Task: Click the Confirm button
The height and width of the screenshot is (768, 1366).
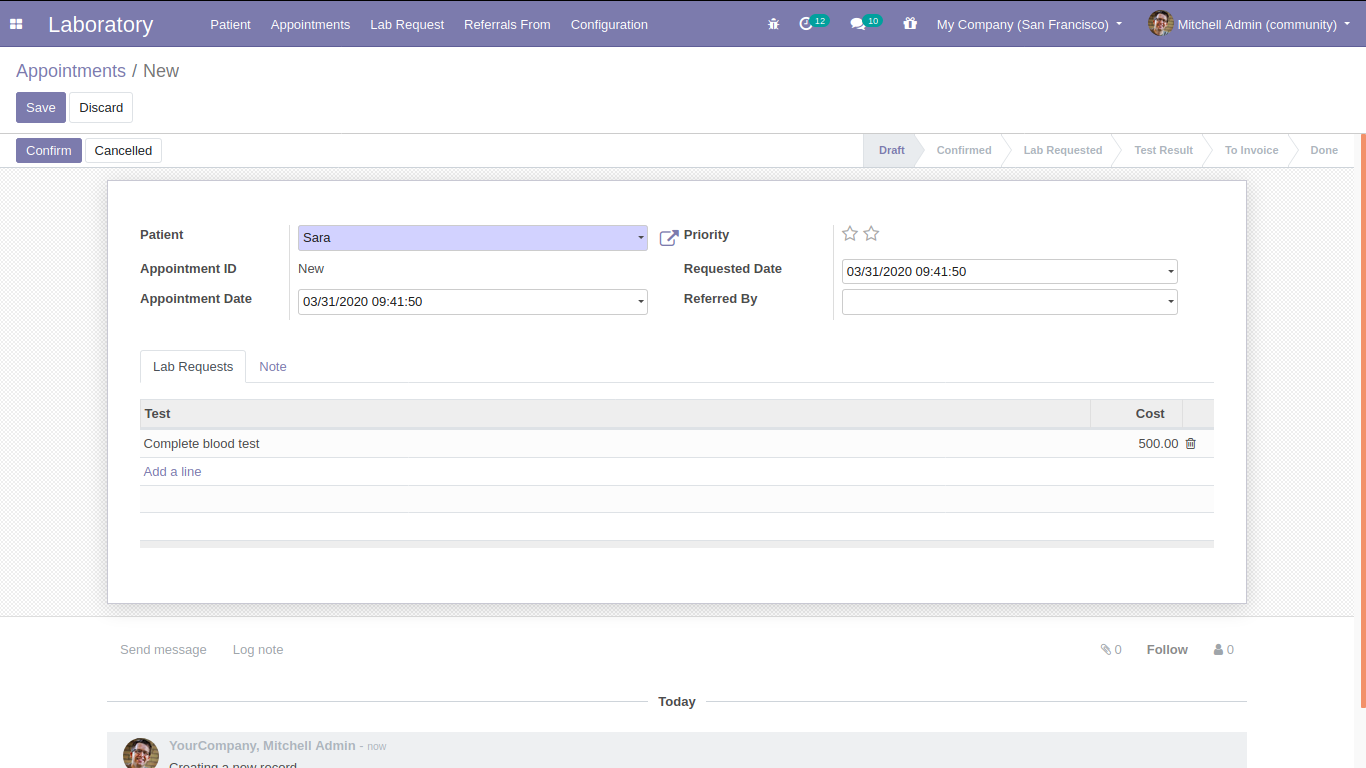Action: [49, 151]
